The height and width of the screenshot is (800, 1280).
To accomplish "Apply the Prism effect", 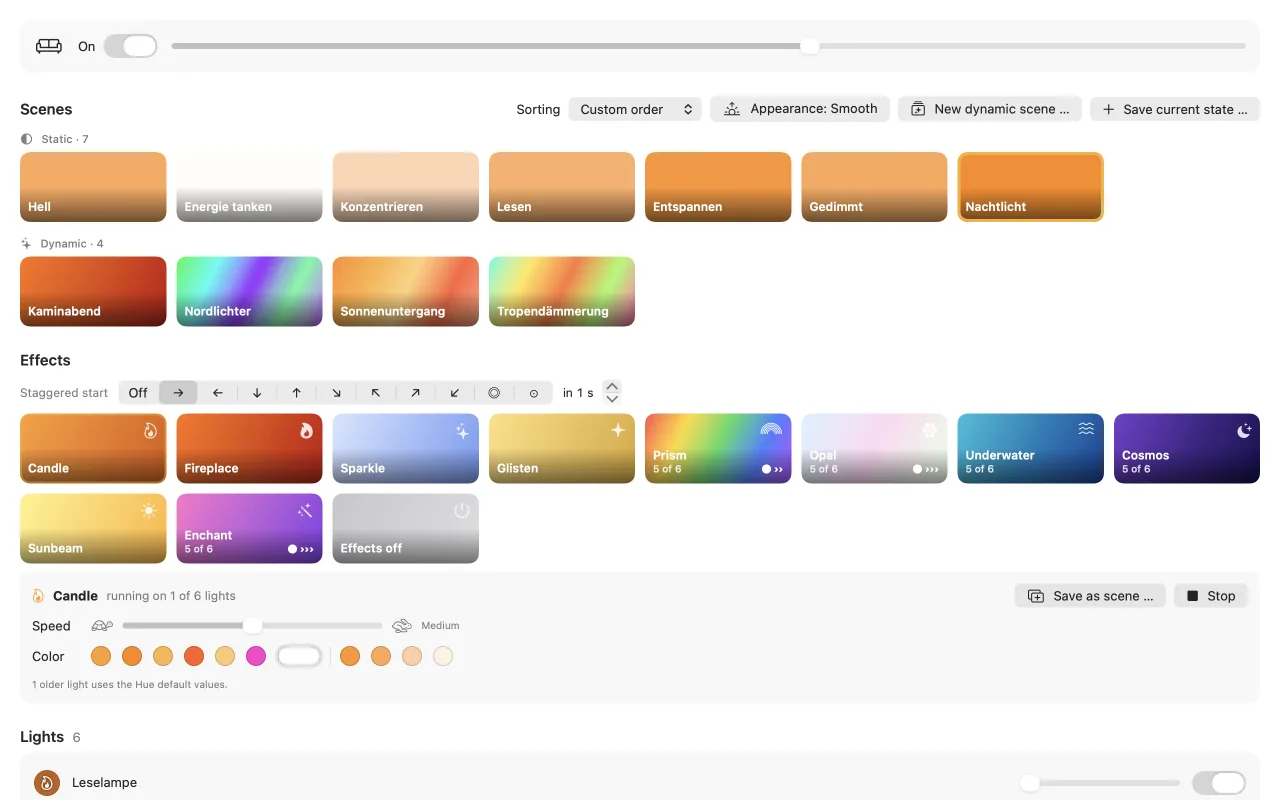I will coord(718,448).
